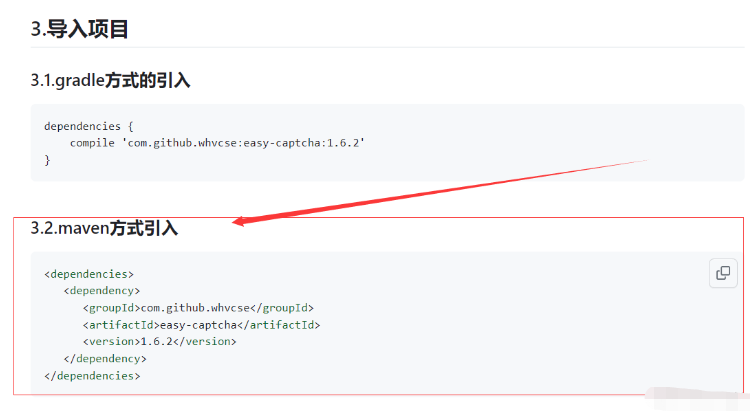Image resolution: width=754 pixels, height=412 pixels.
Task: Click the compile 'com.github.whvcse:easy-captcha:1.6.2' line
Action: pos(217,143)
